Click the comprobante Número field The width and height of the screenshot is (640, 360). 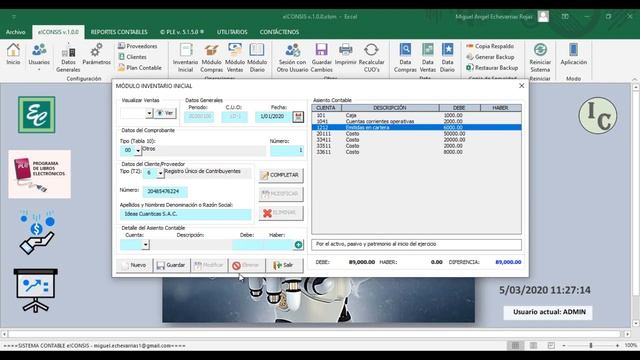click(287, 150)
